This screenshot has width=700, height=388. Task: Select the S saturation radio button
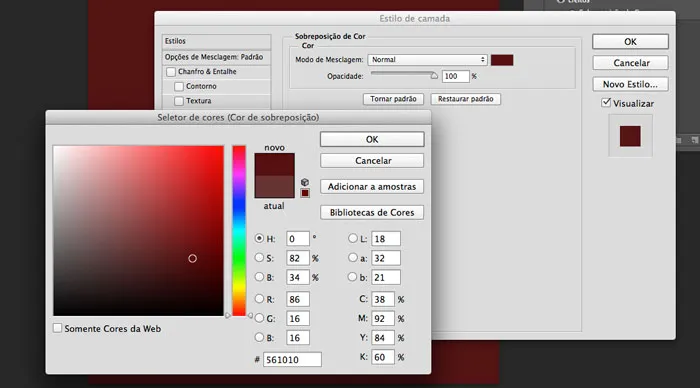[259, 258]
